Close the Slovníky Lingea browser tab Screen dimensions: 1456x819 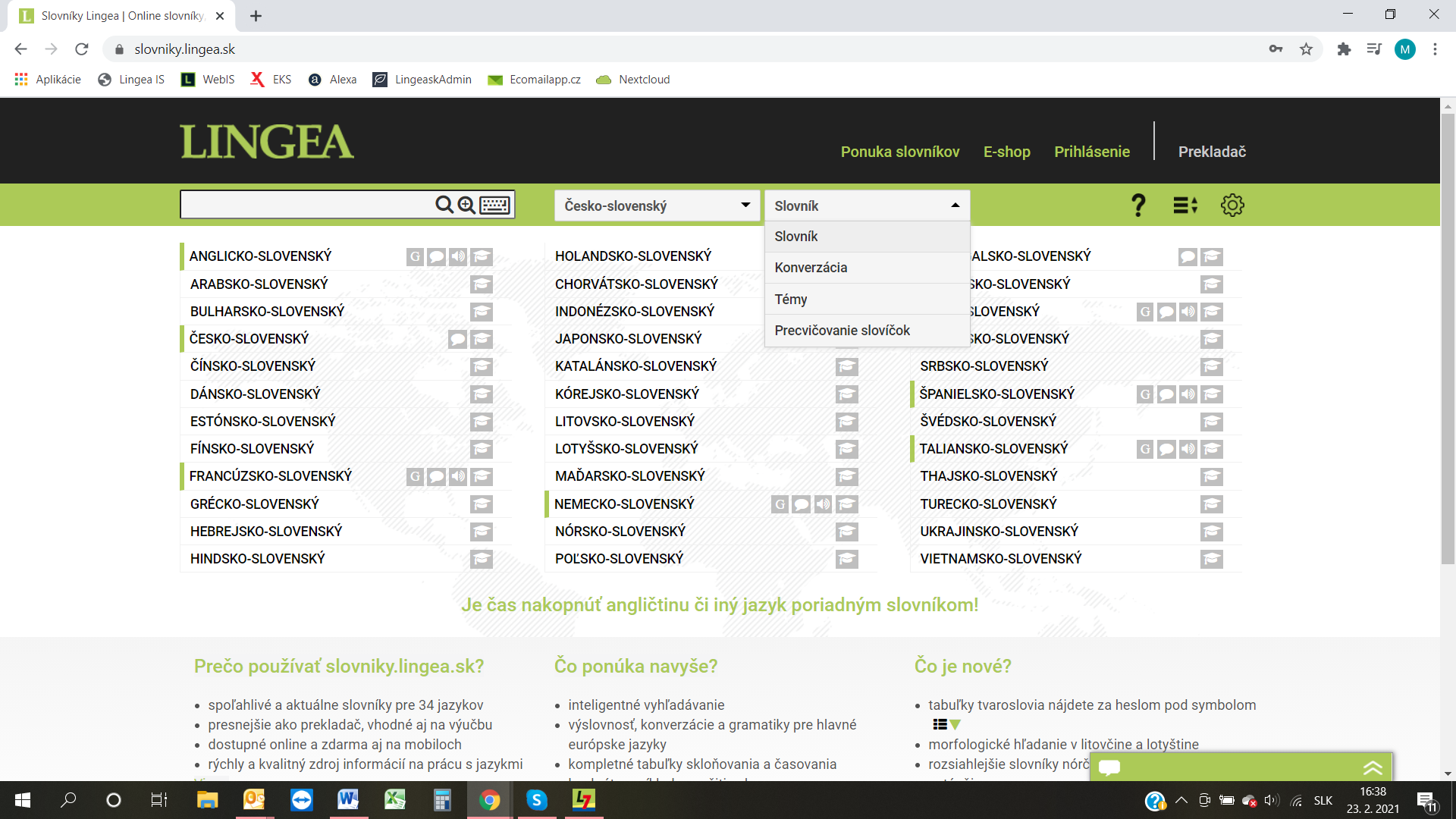pos(220,16)
